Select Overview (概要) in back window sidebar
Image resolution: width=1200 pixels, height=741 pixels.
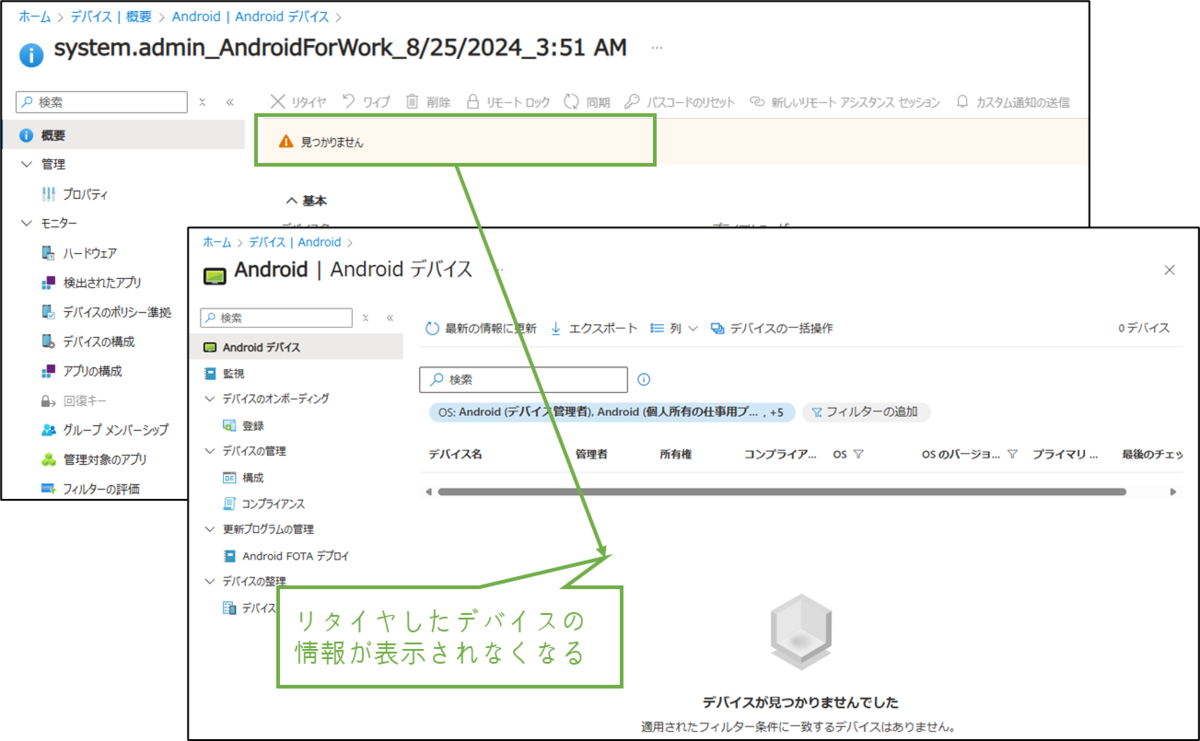coord(122,135)
